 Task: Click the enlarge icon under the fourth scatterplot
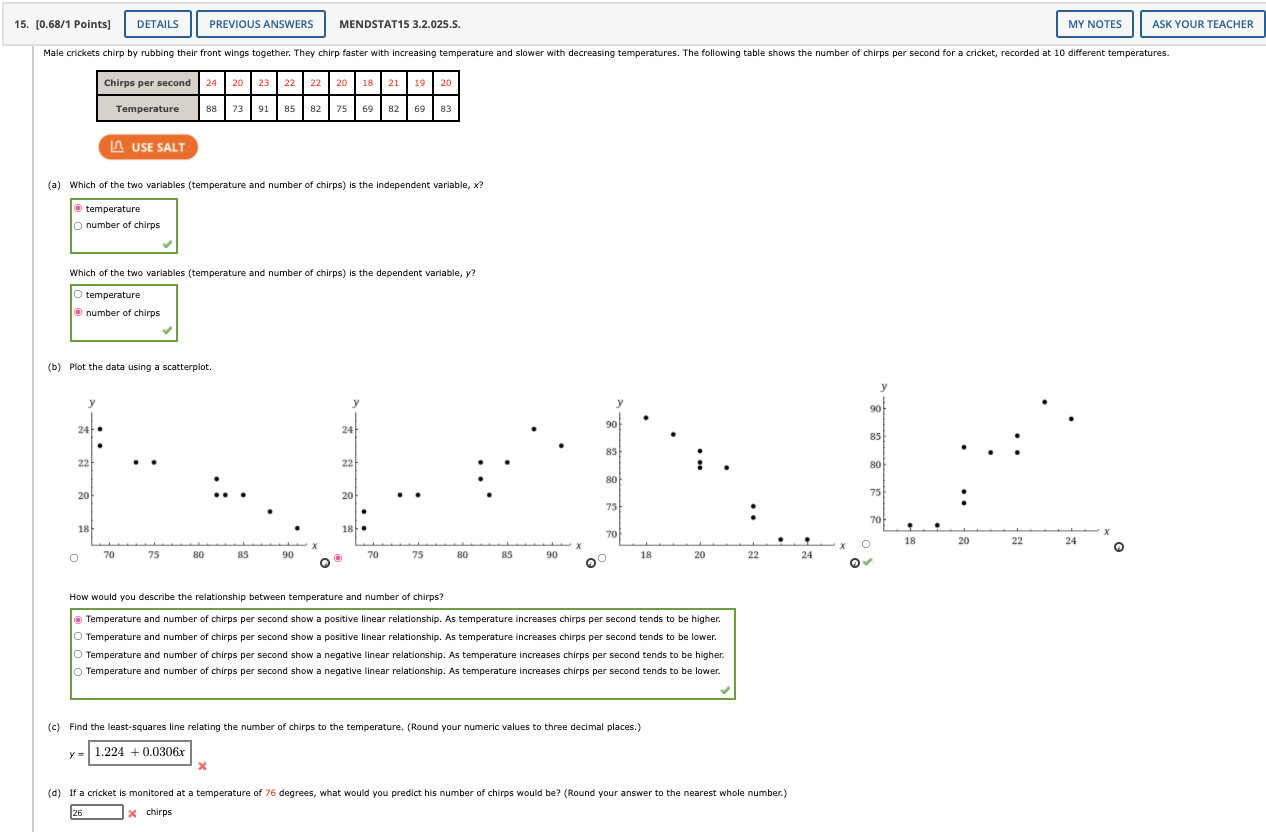[x=1118, y=547]
